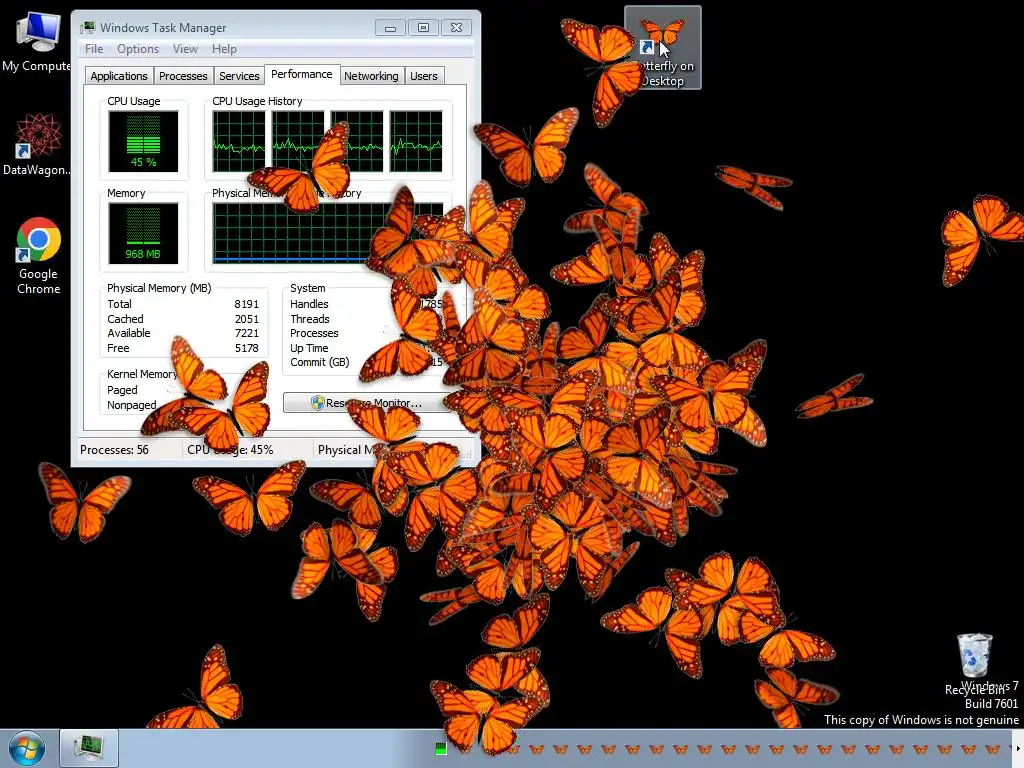The width and height of the screenshot is (1024, 768).
Task: Click the Commit (GB) label
Action: tap(319, 362)
